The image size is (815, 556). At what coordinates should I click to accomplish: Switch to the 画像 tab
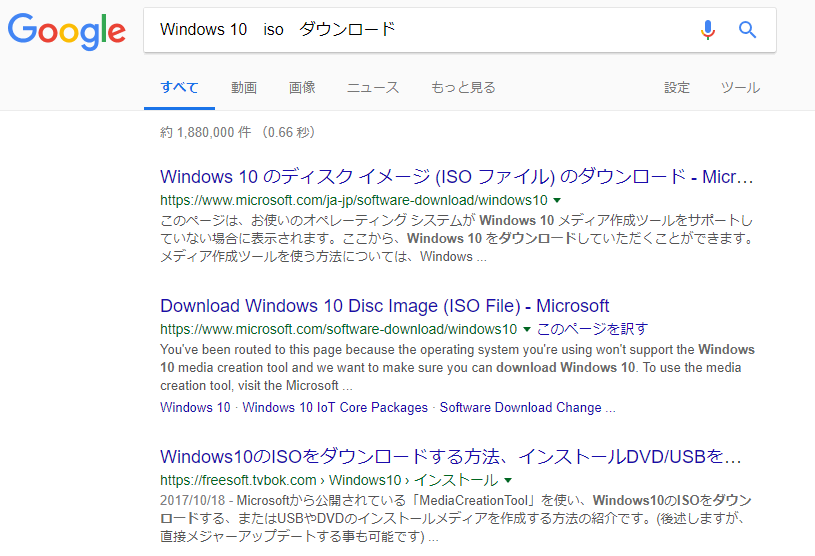[x=302, y=87]
